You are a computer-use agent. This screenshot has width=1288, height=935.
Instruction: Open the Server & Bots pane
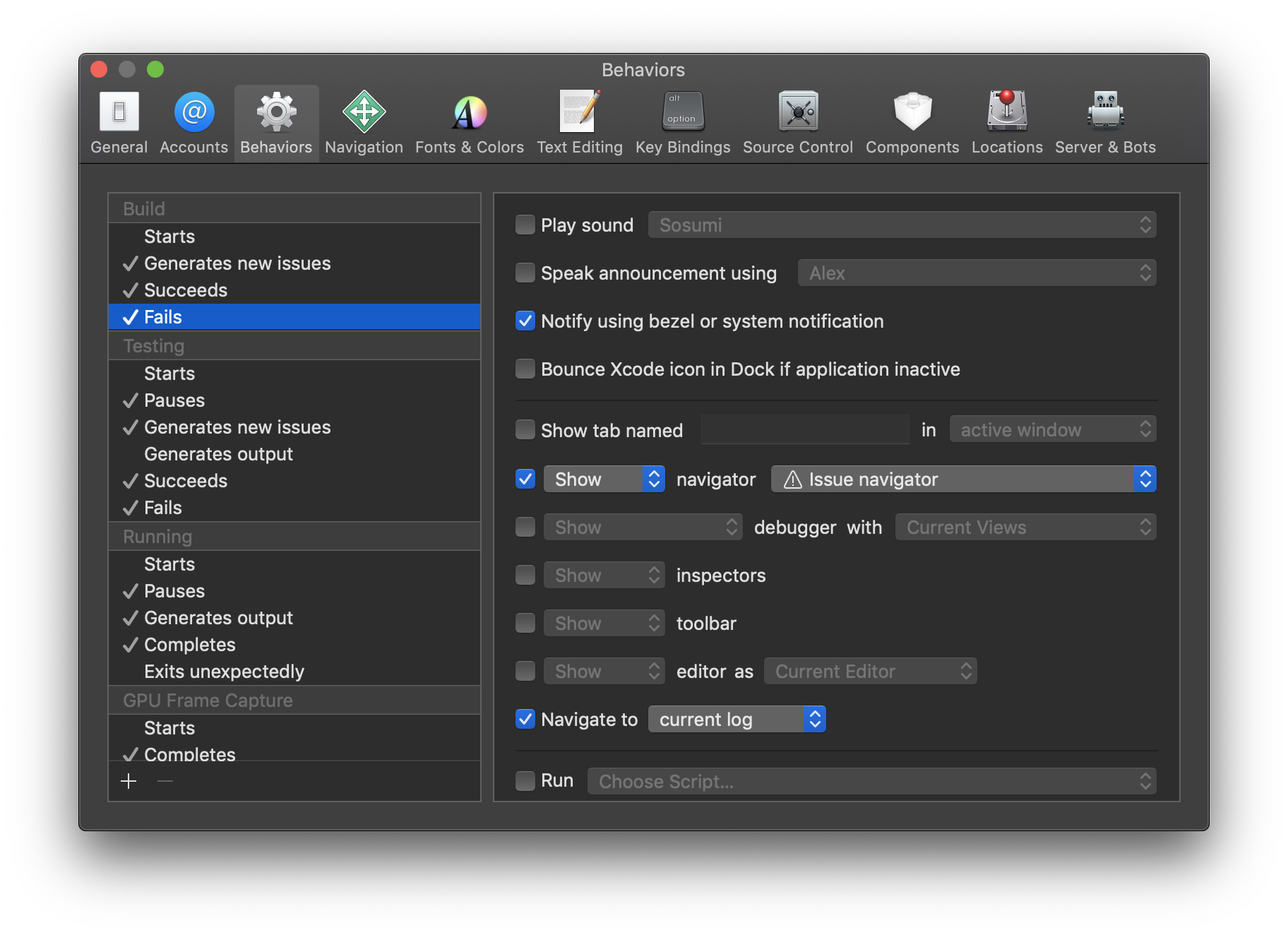[x=1104, y=121]
